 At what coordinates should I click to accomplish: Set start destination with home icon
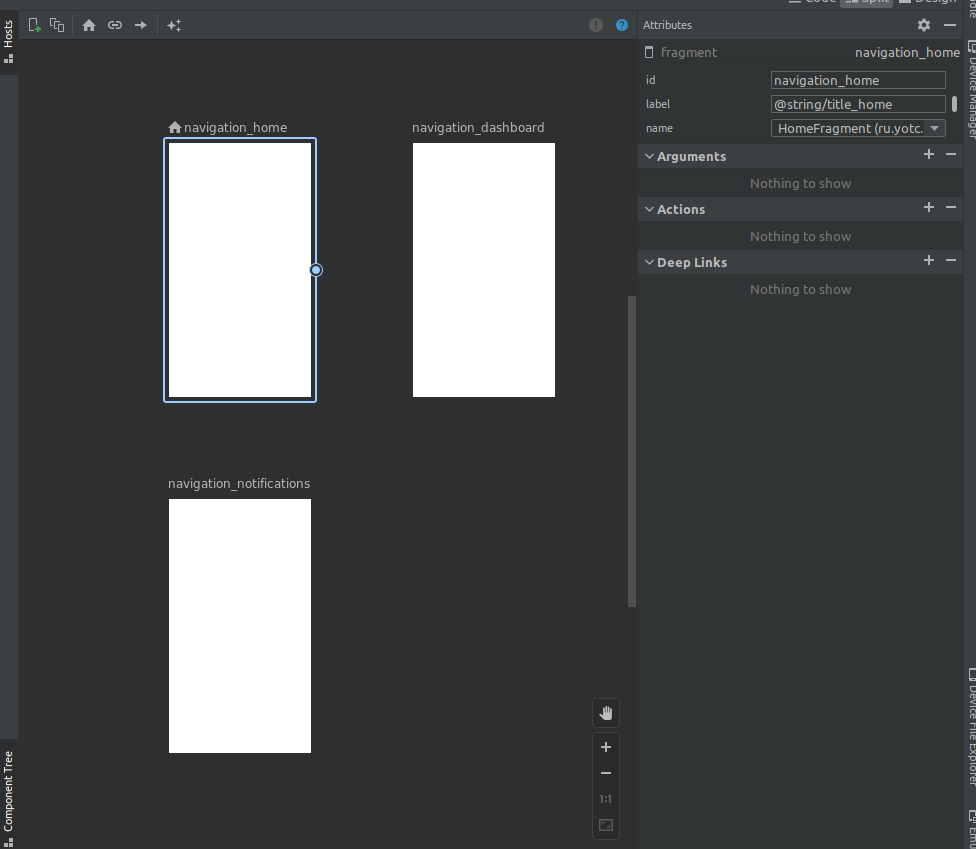pyautogui.click(x=89, y=25)
